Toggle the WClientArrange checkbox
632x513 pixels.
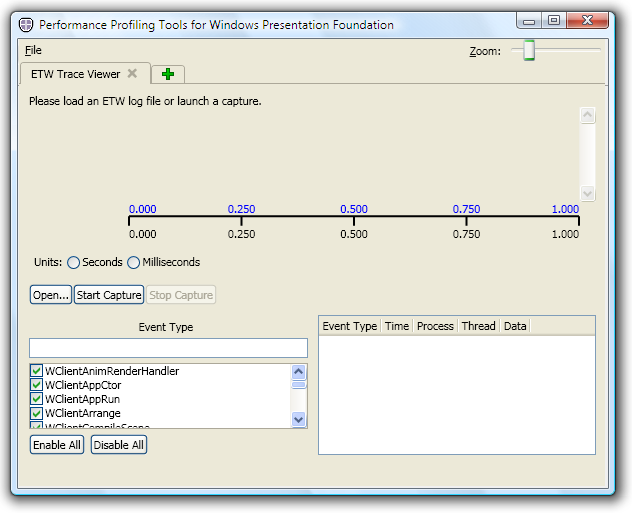(36, 413)
